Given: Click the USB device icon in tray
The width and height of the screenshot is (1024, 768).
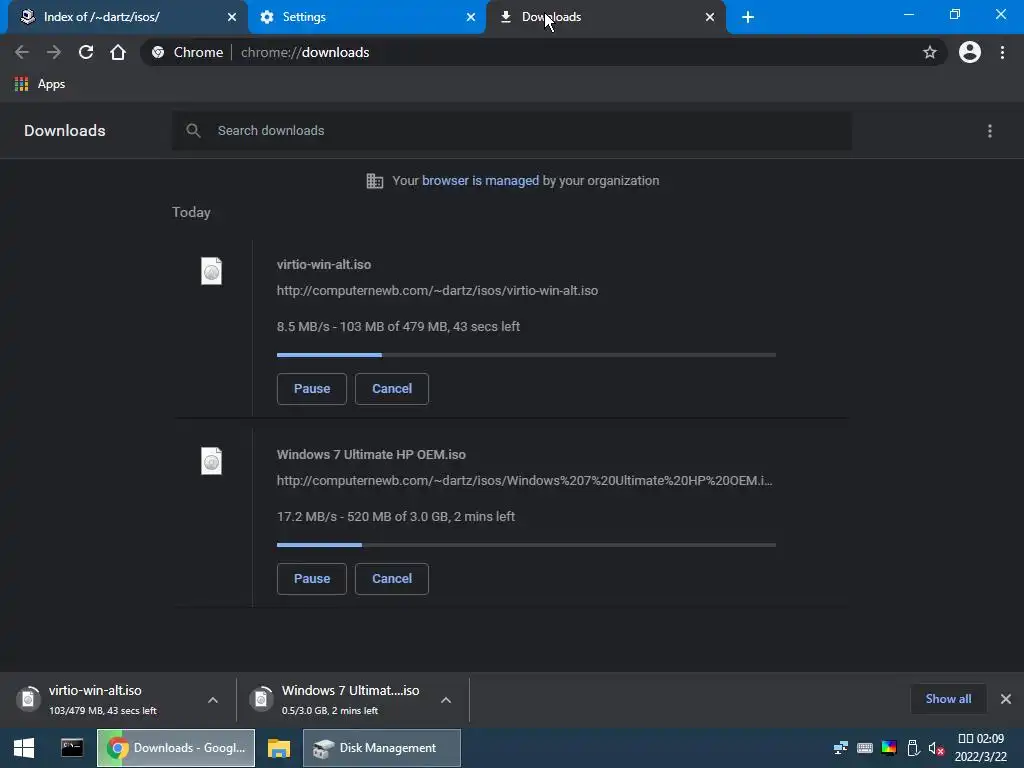Looking at the screenshot, I should 913,748.
